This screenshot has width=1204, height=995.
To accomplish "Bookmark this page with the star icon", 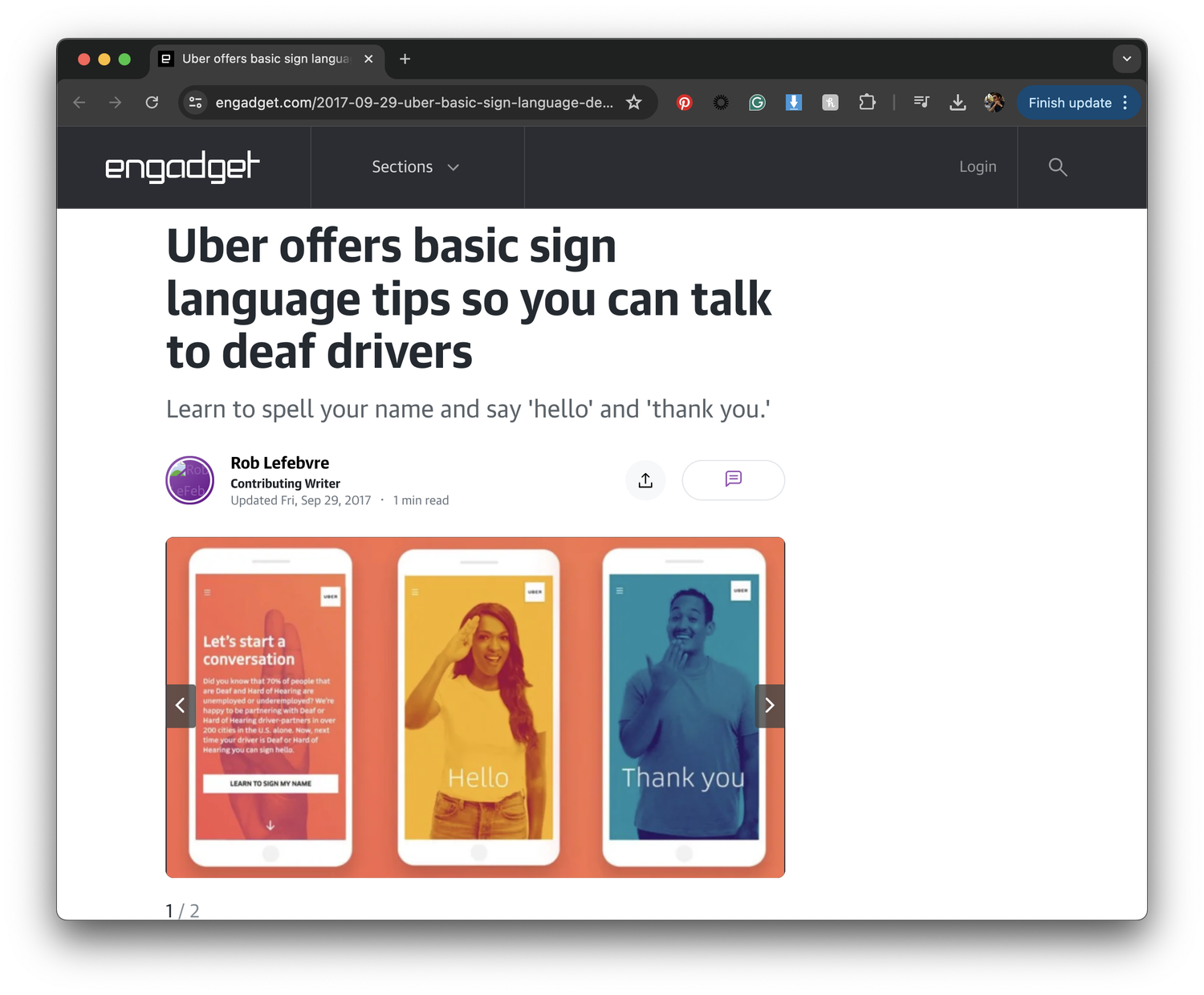I will click(x=634, y=103).
